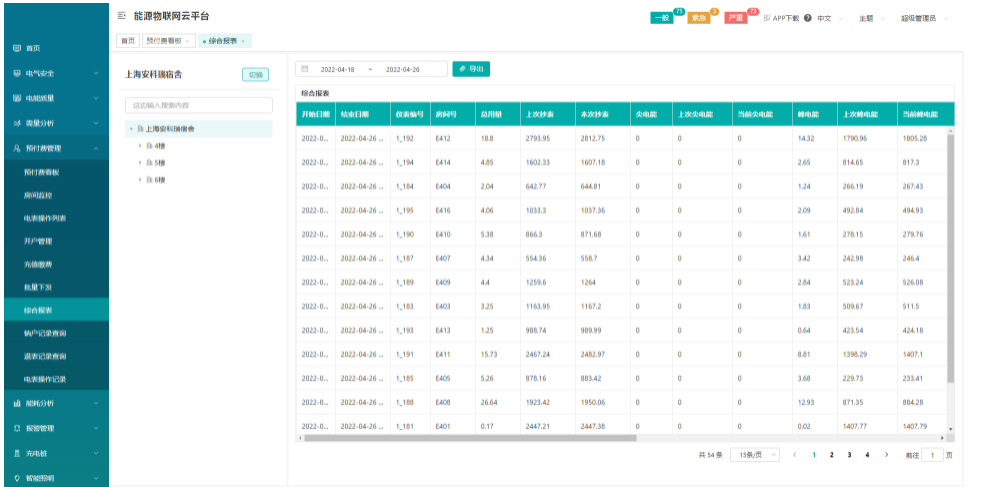Open the 主题 theme dropdown
This screenshot has height=487, width=1007.
point(871,19)
